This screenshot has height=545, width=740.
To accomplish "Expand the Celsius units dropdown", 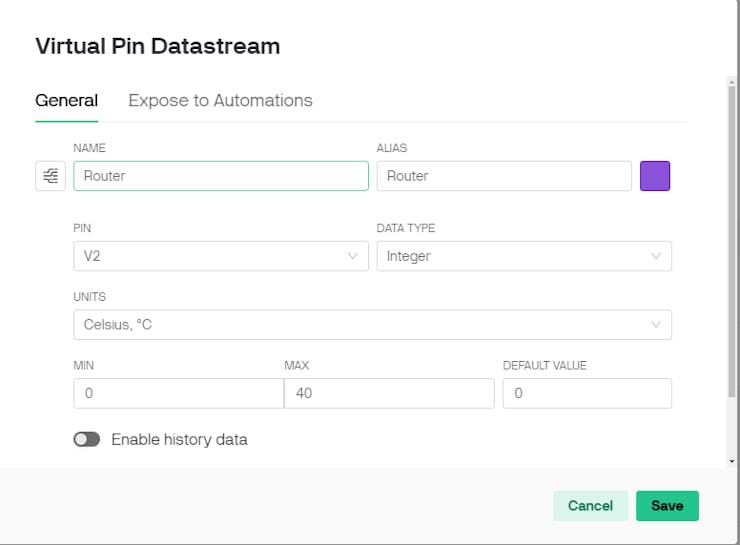I will (x=360, y=325).
